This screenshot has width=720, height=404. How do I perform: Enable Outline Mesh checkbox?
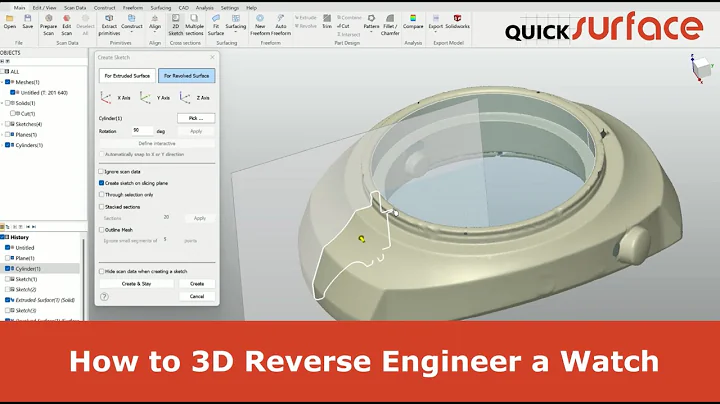[x=101, y=230]
